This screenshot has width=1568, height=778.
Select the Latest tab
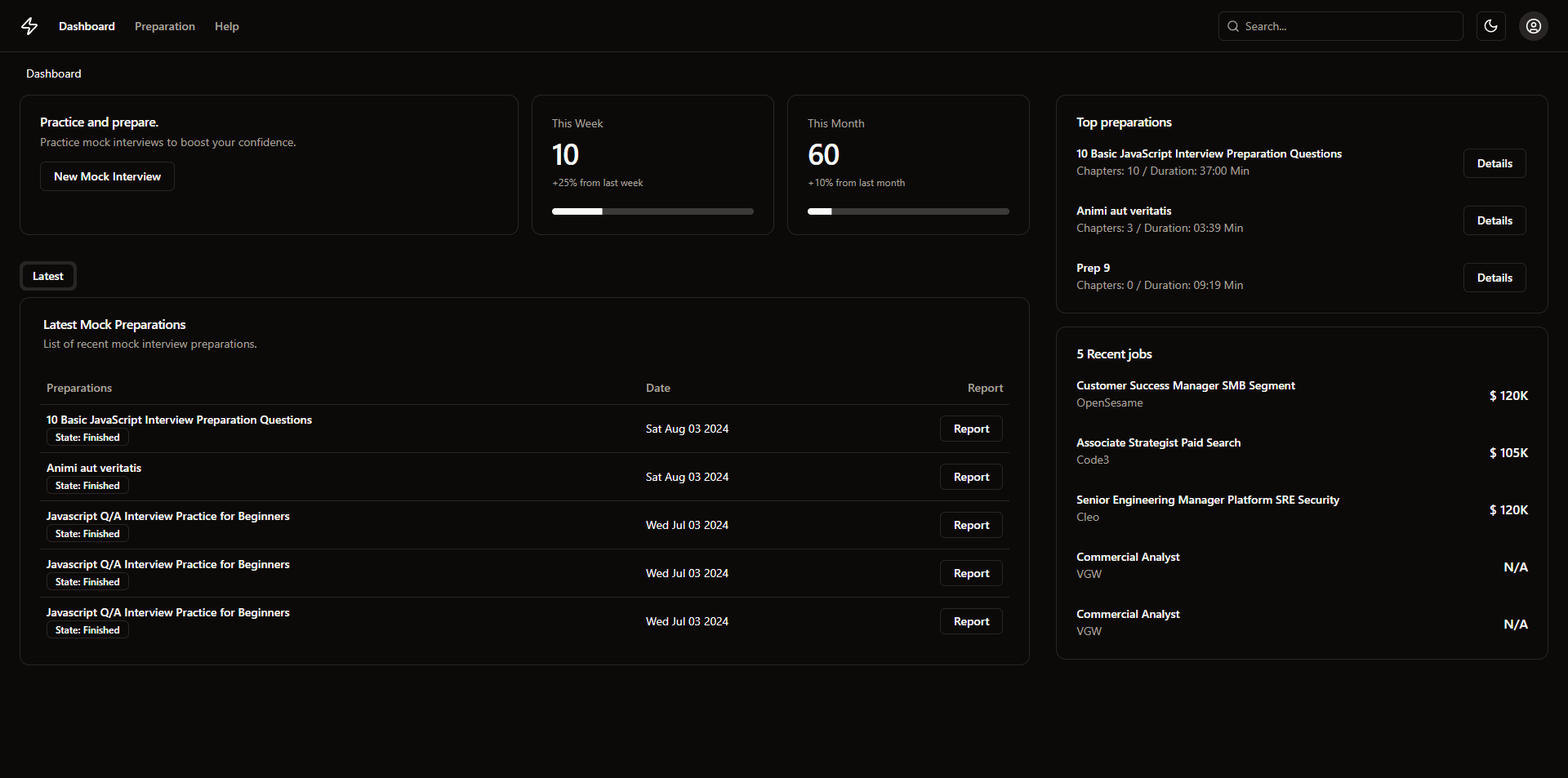tap(48, 276)
